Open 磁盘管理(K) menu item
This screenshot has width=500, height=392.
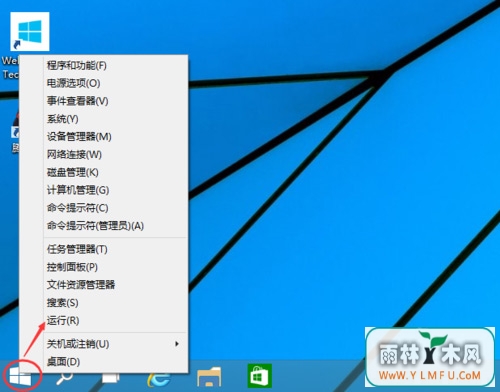104,172
